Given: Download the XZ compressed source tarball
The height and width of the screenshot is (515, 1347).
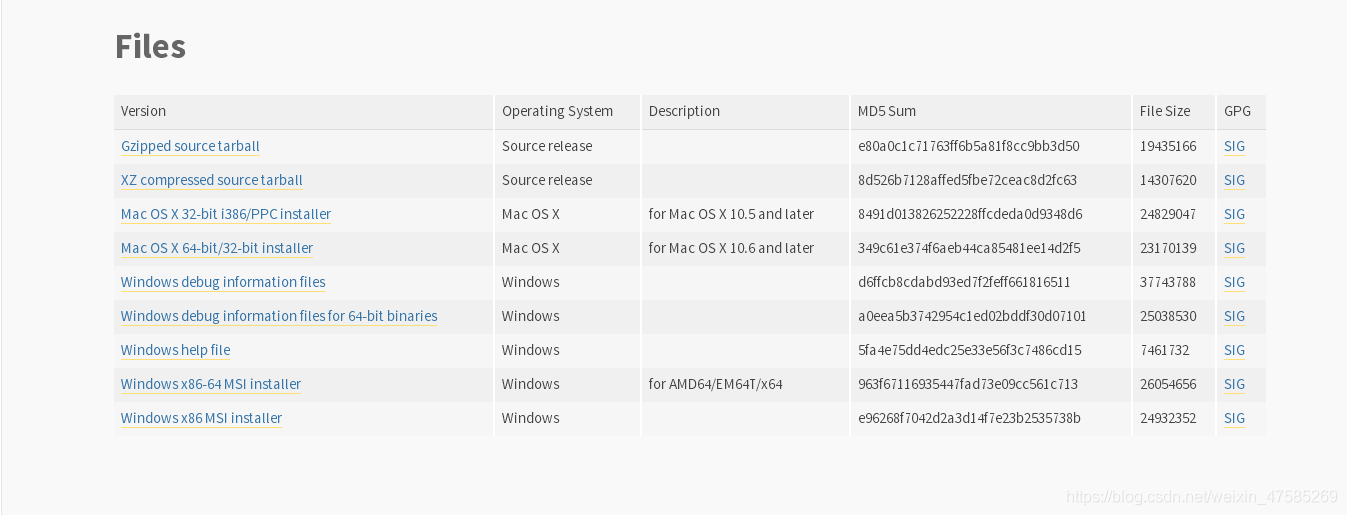Looking at the screenshot, I should [212, 180].
